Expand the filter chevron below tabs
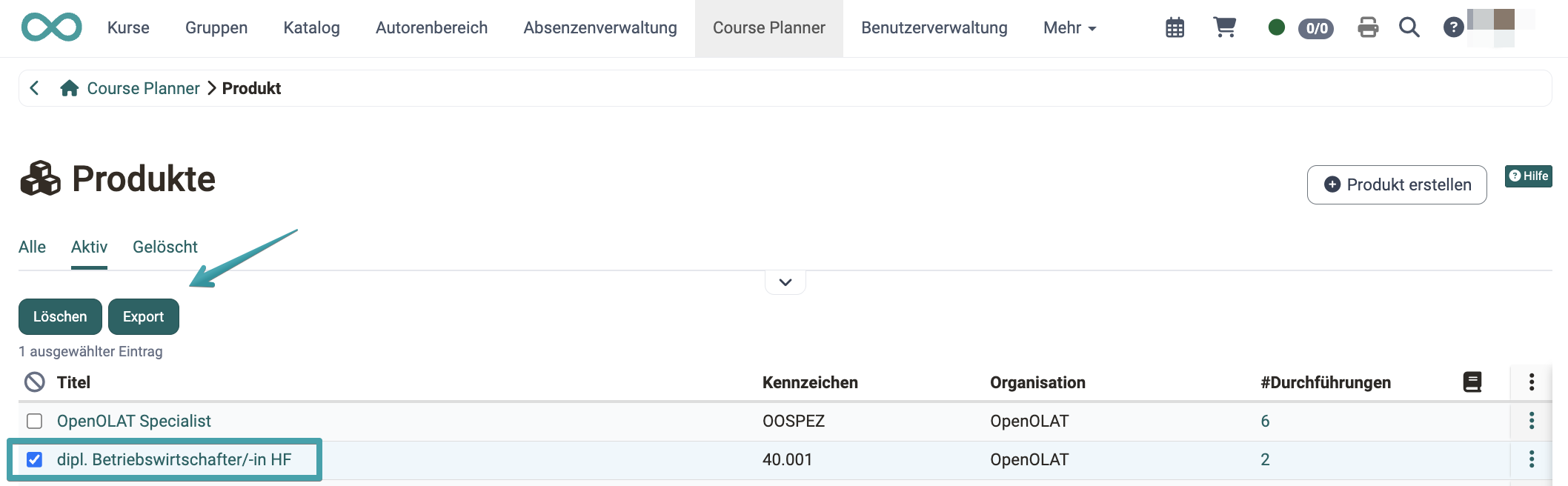The image size is (1568, 486). point(785,282)
